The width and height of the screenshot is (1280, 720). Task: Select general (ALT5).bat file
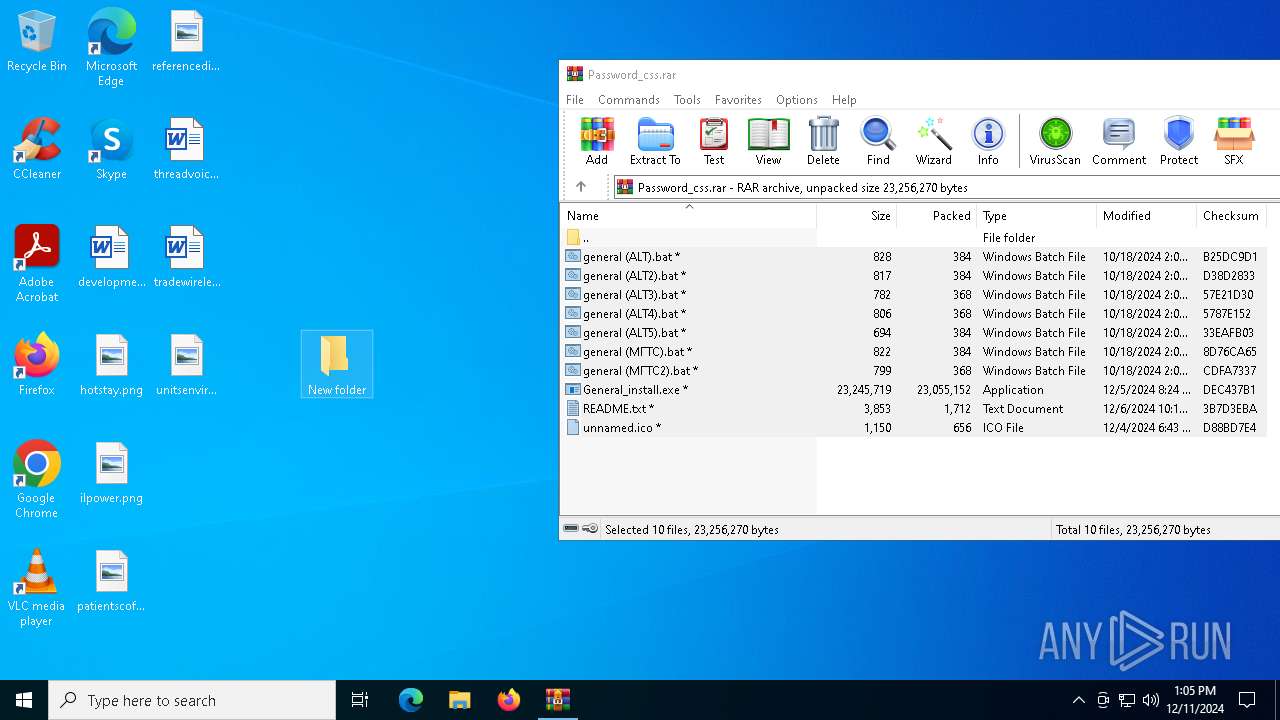[913, 333]
